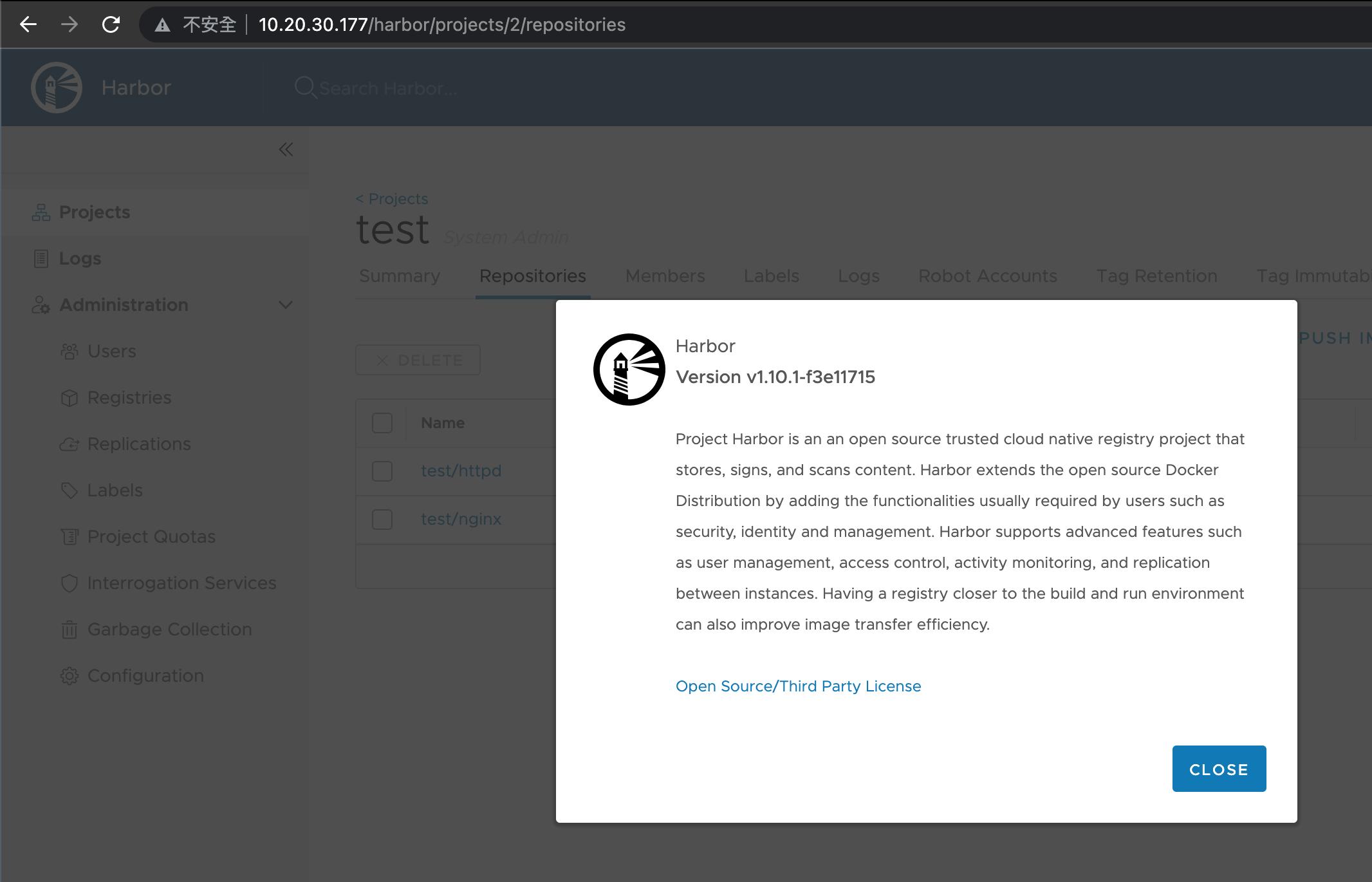Open Users under Administration

(x=112, y=352)
